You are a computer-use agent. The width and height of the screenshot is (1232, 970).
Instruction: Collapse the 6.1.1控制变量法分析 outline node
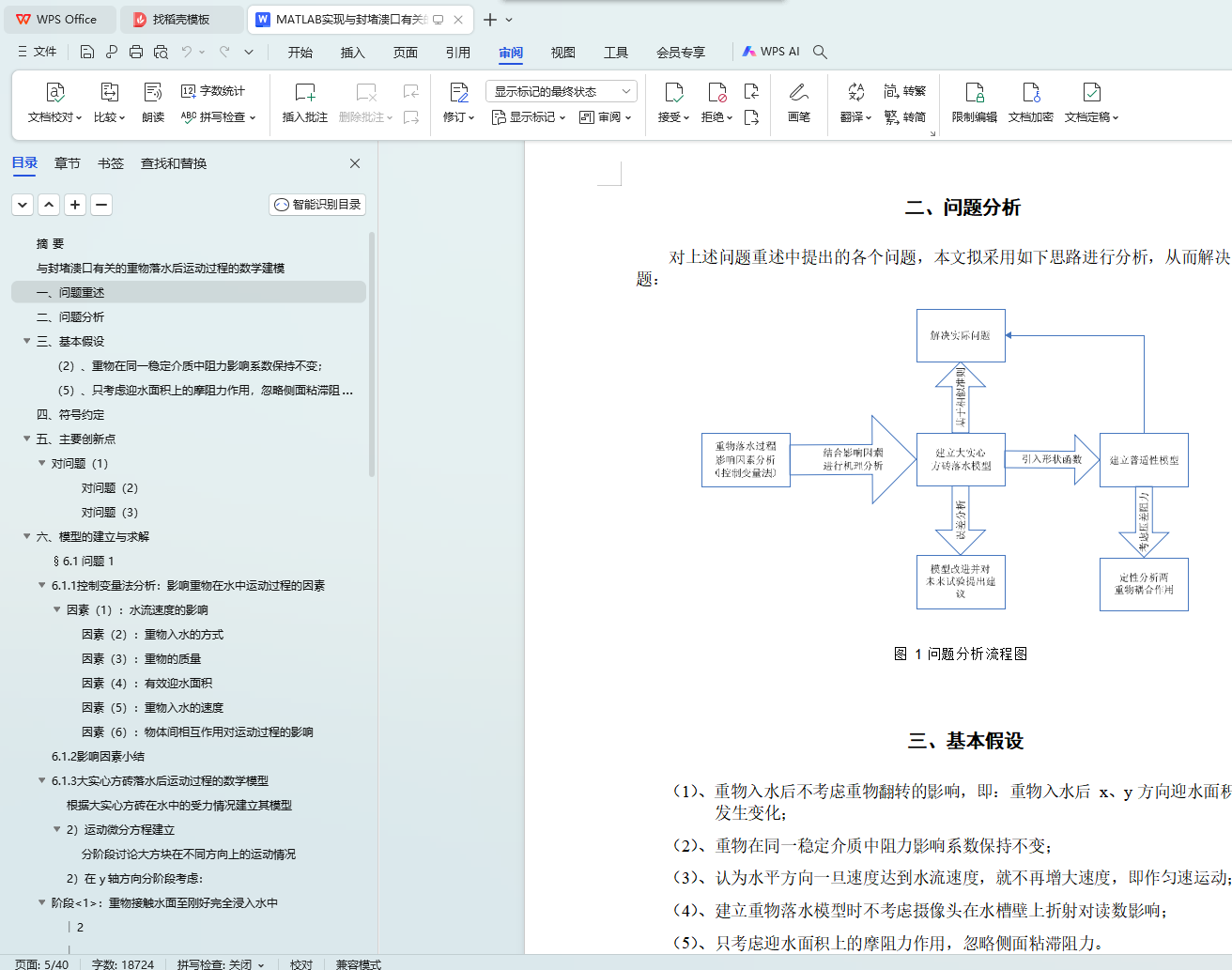[x=41, y=585]
